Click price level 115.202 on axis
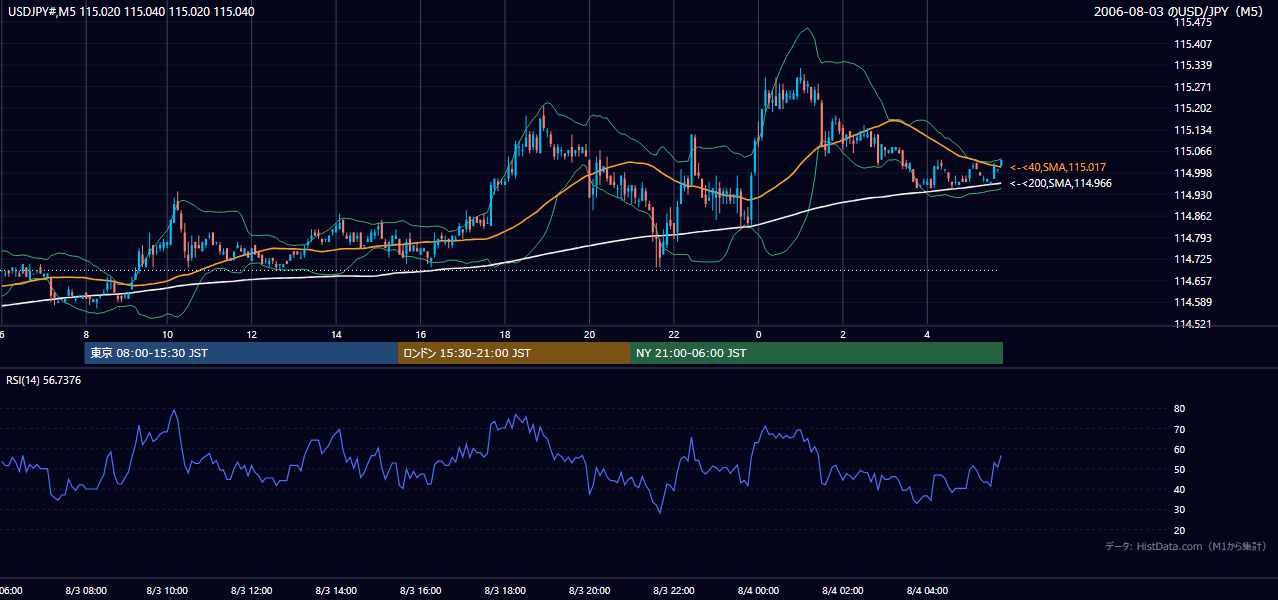This screenshot has width=1278, height=600. pyautogui.click(x=1192, y=108)
